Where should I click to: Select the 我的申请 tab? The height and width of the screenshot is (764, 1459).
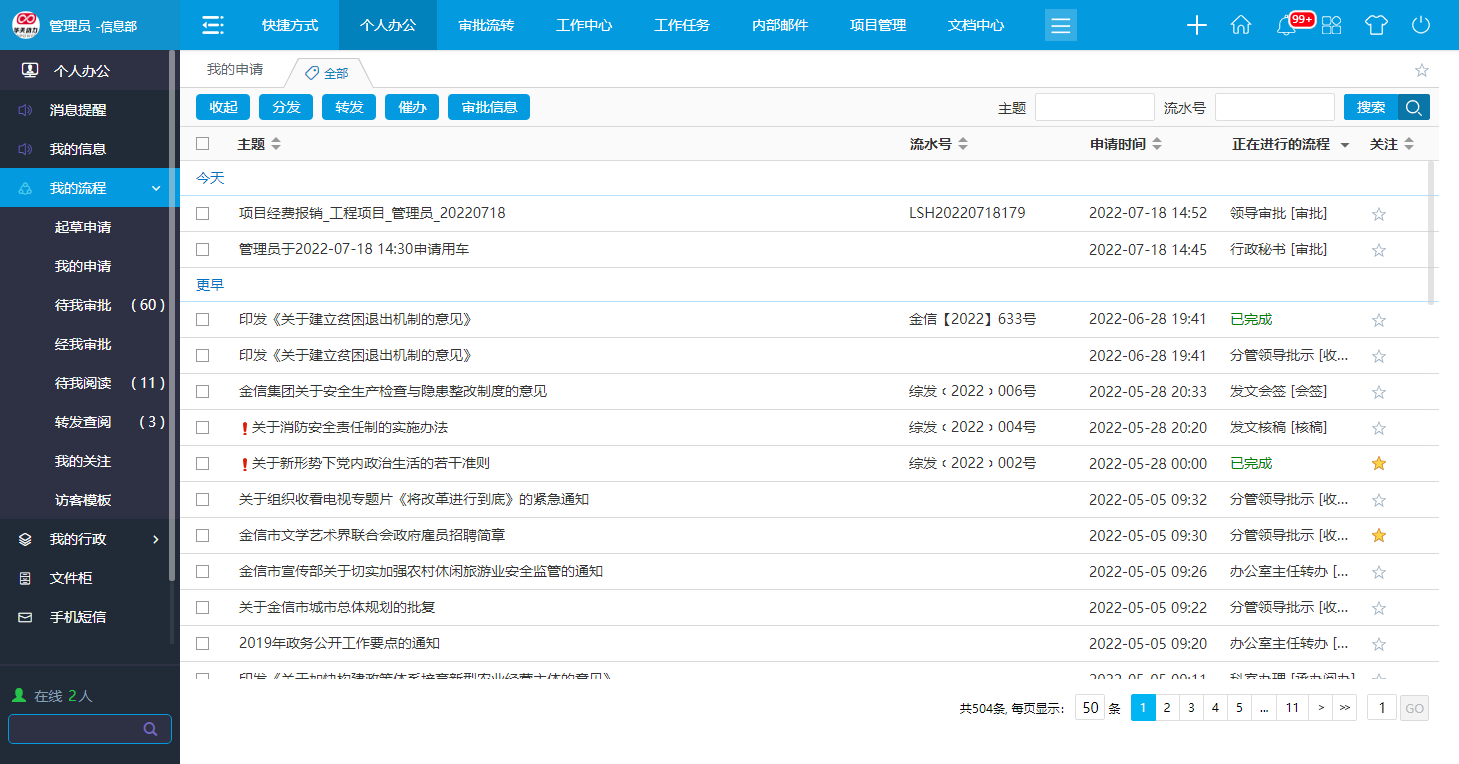[x=235, y=70]
